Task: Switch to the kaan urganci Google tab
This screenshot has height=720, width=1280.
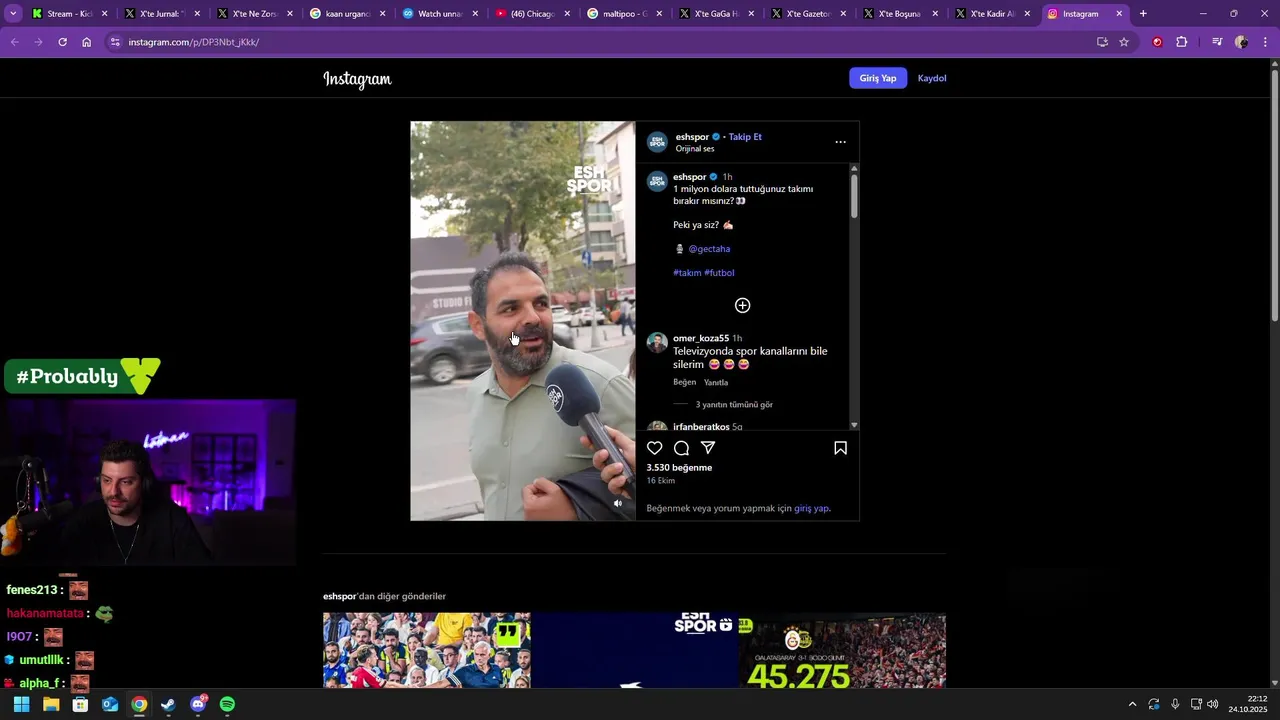Action: pyautogui.click(x=347, y=14)
